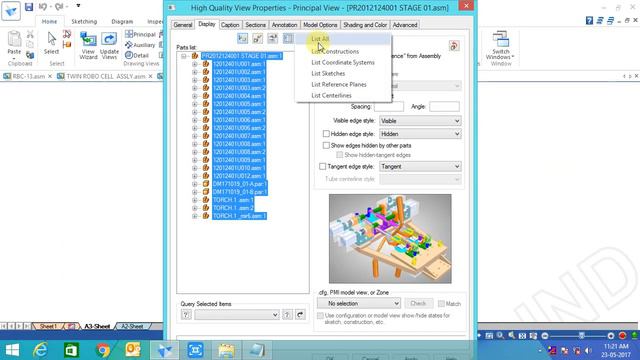The width and height of the screenshot is (640, 360).
Task: Click question icon right of Query dropdown
Action: coord(287,315)
